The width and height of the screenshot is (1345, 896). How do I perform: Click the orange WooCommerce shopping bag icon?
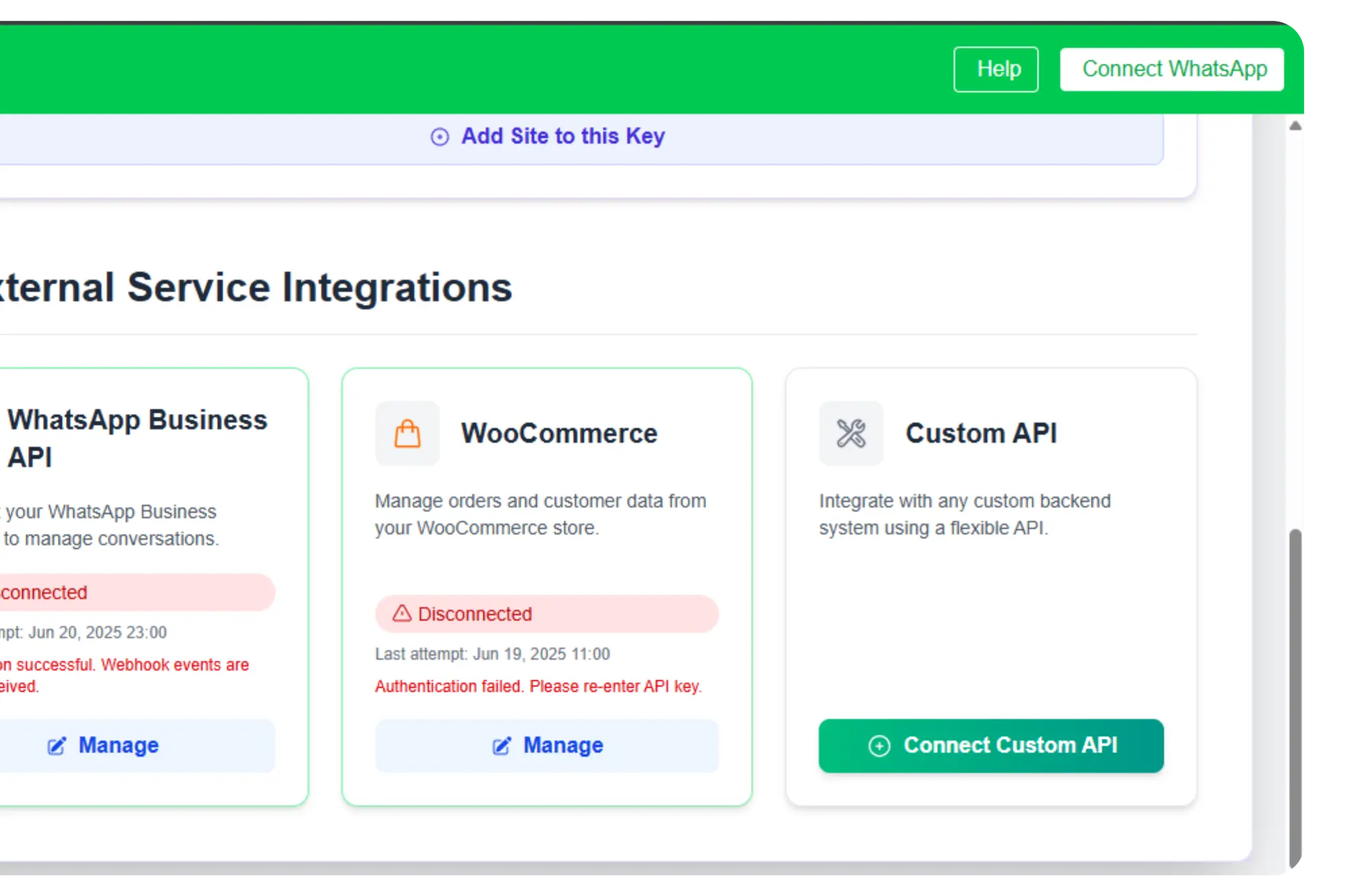point(407,433)
